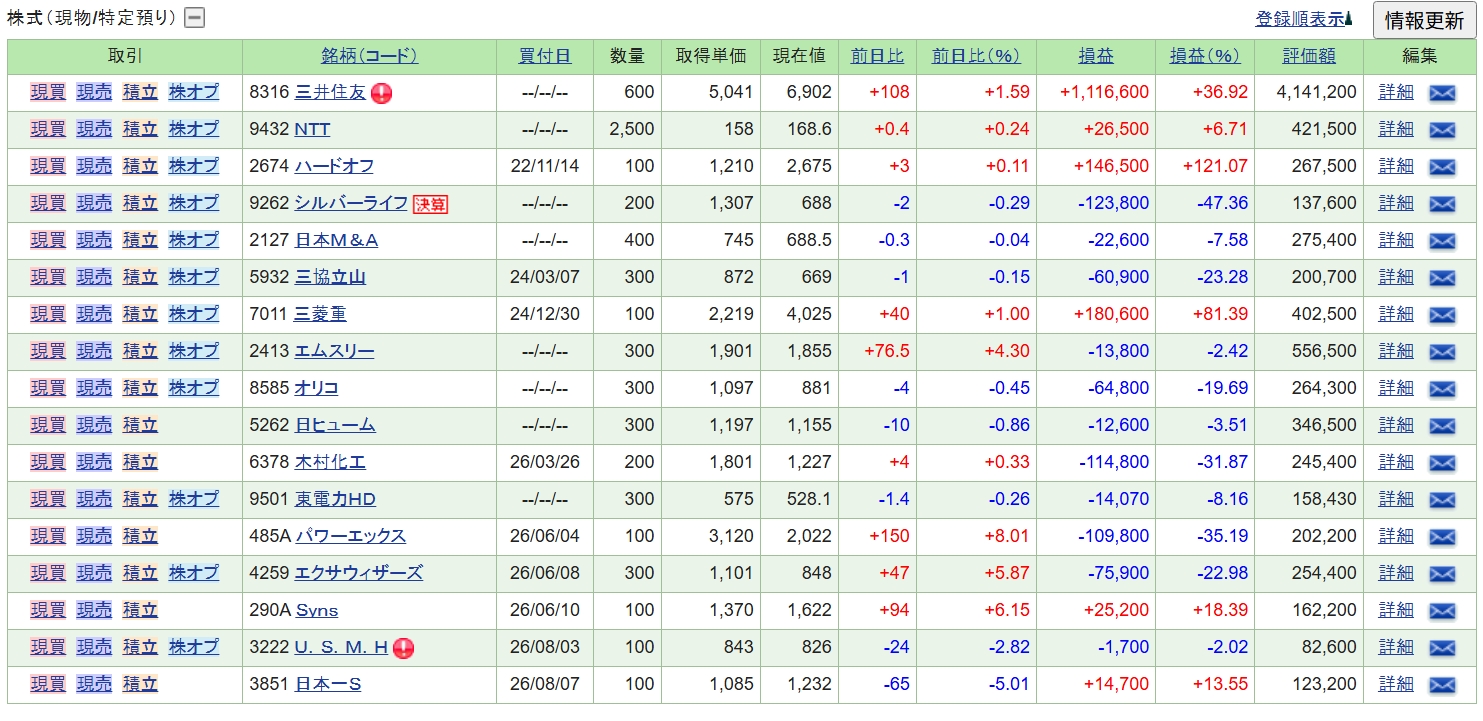Click 現売 for エクサウィザーズ
This screenshot has width=1483, height=721.
click(x=94, y=573)
